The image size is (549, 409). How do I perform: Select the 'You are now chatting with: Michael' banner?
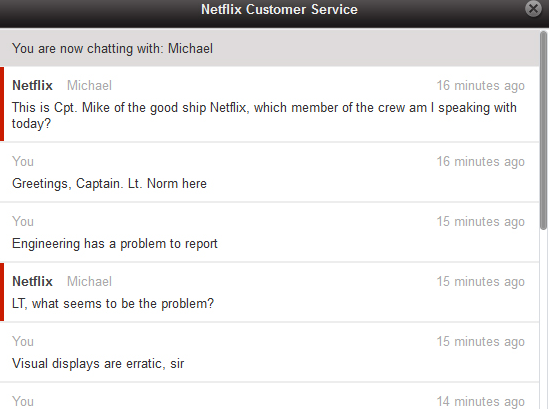pos(269,48)
